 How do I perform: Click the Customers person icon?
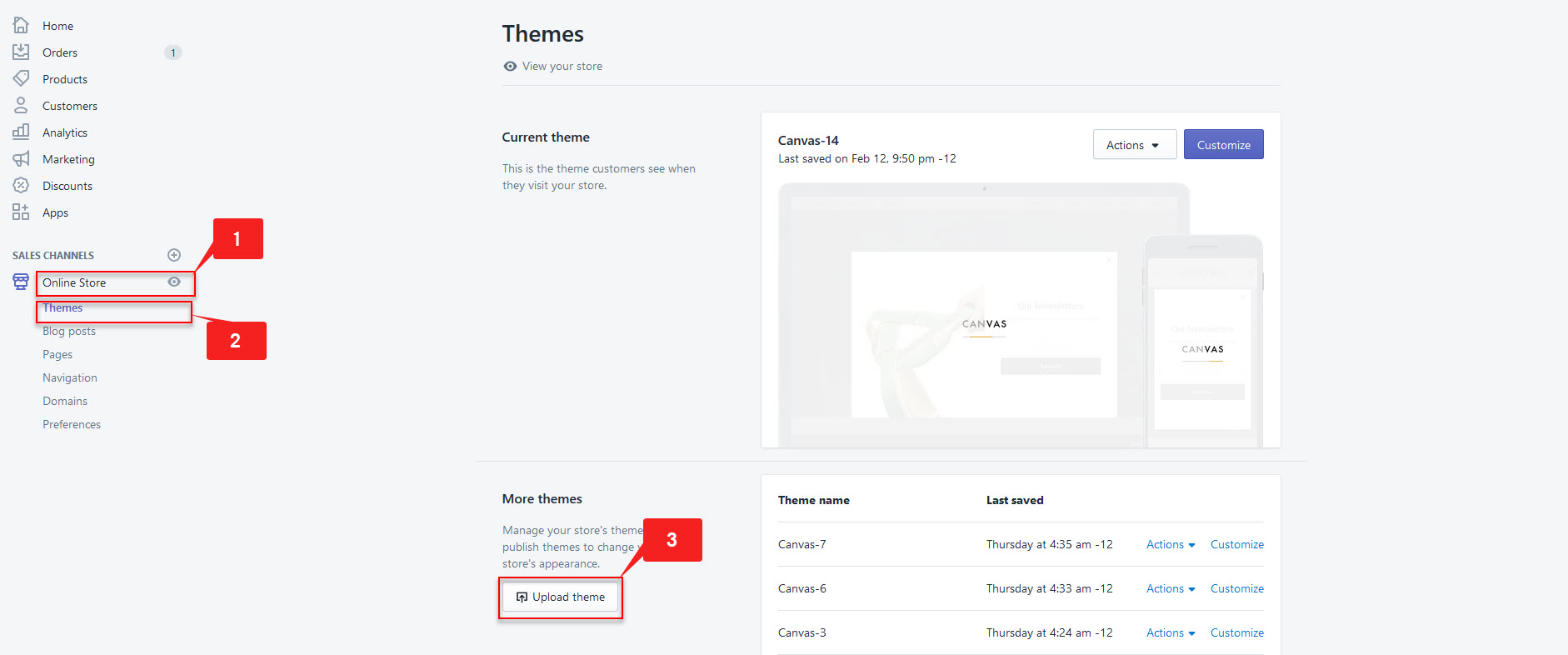(x=21, y=105)
